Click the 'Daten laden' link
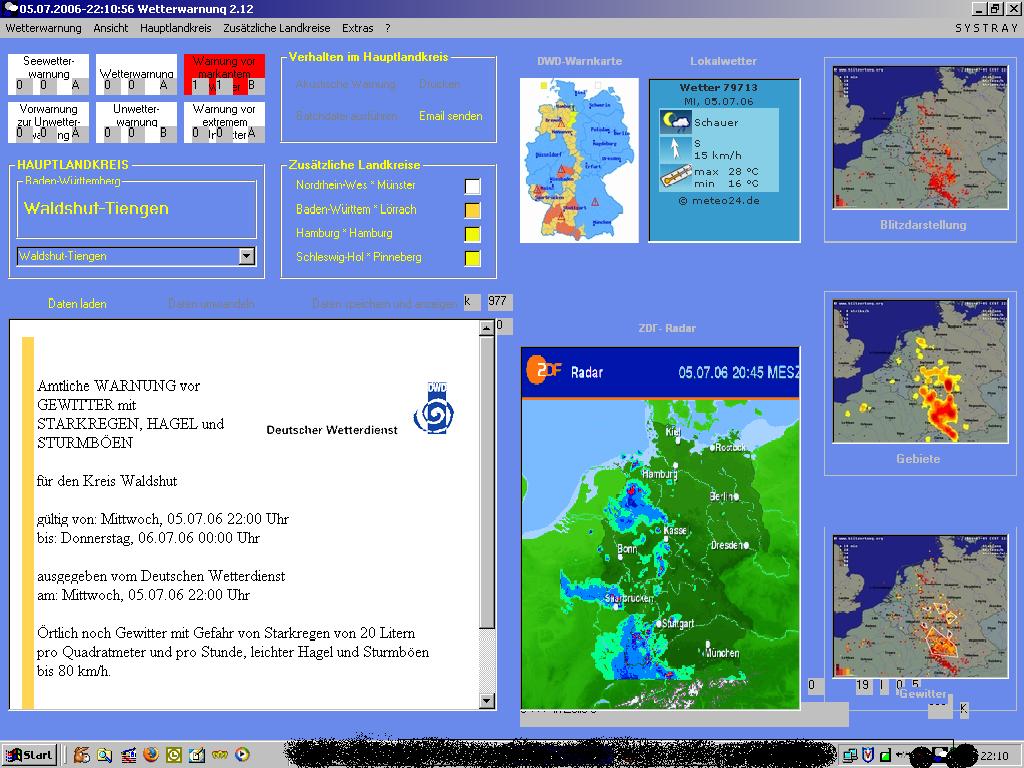Image resolution: width=1024 pixels, height=768 pixels. [x=77, y=304]
